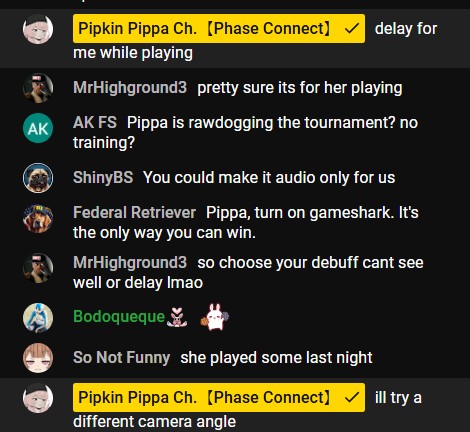Open MrHighground3's avatar beside 'pretty sure' message
The width and height of the screenshot is (470, 432).
(x=38, y=88)
